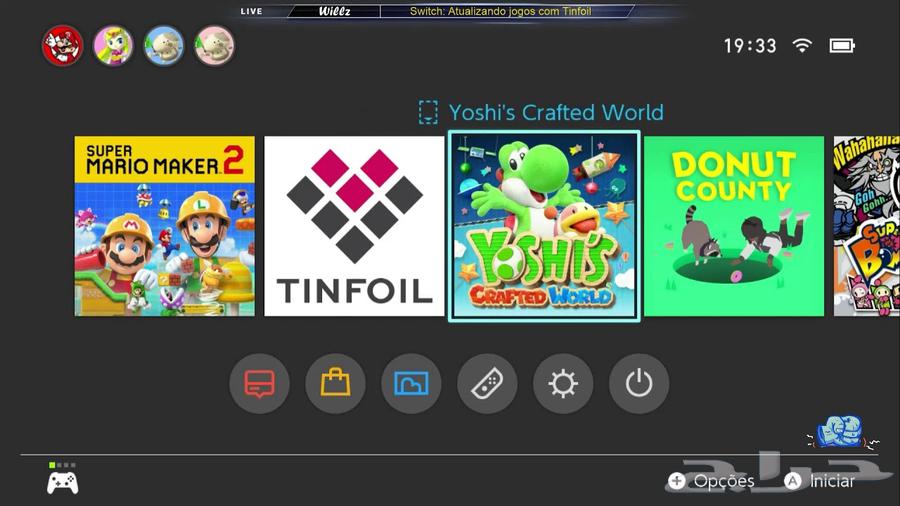Launch Donut County game

[734, 226]
